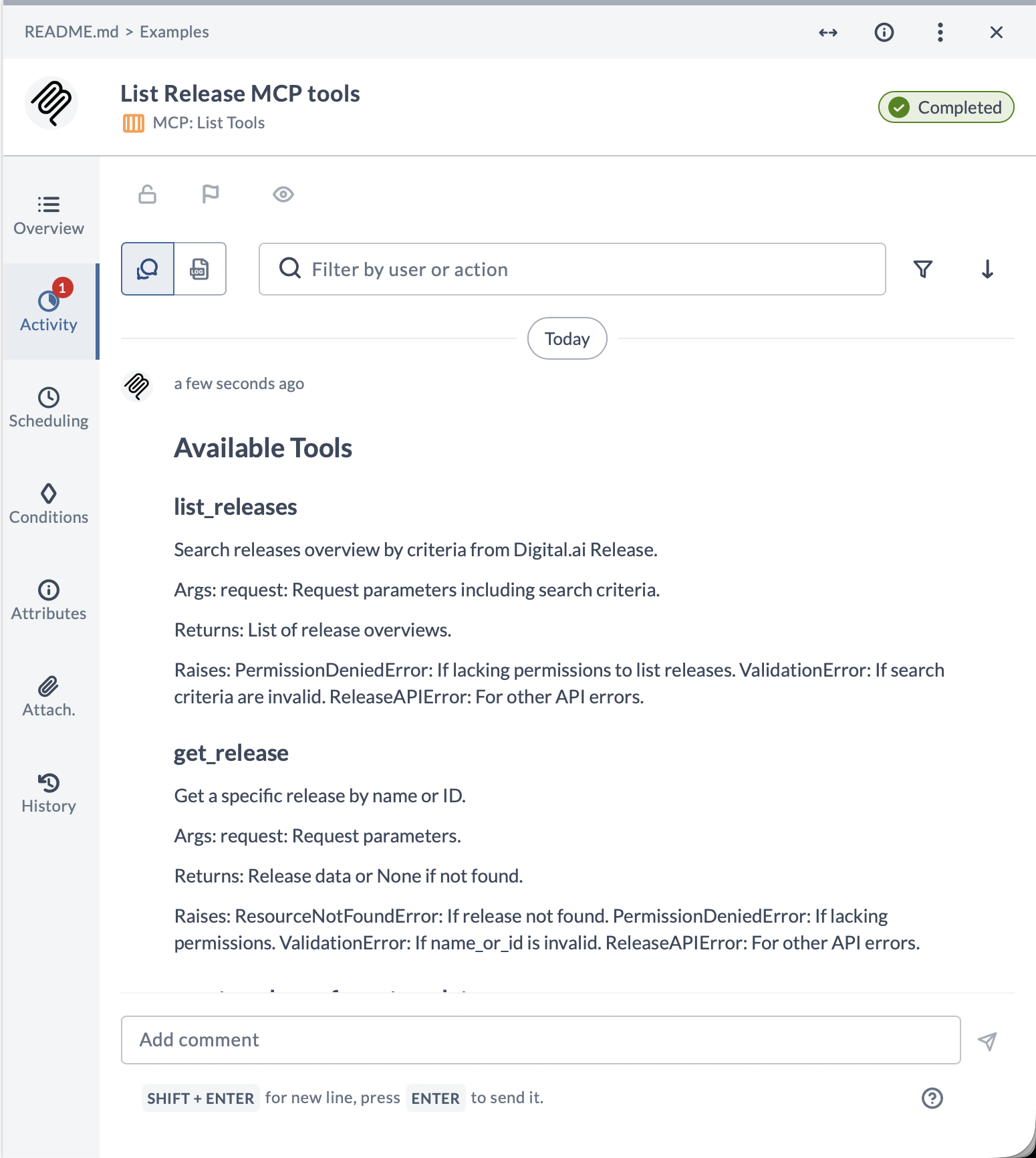The height and width of the screenshot is (1158, 1036).
Task: Click the send comment paper plane icon
Action: pyautogui.click(x=987, y=1040)
